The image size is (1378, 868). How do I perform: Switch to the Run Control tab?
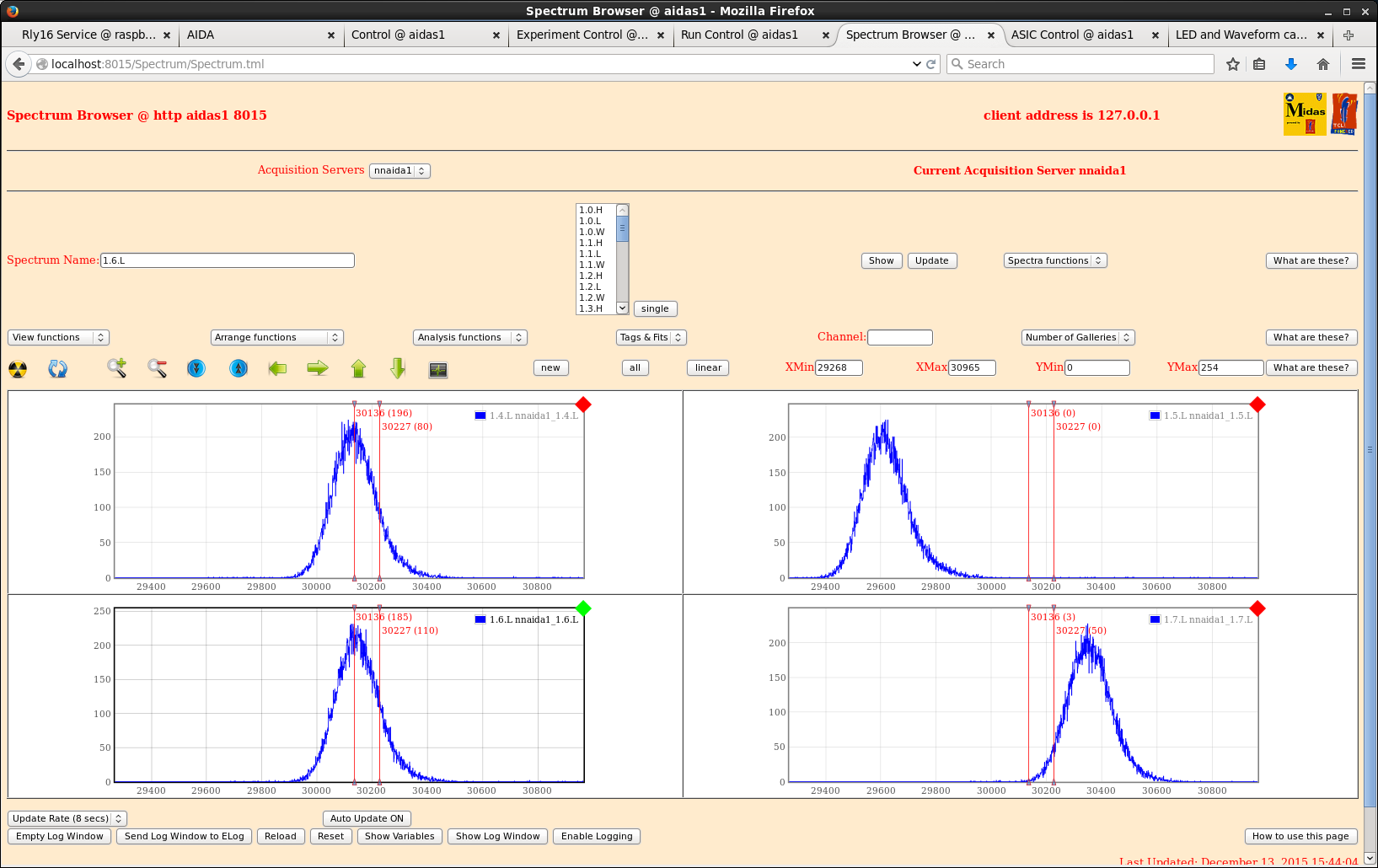point(739,35)
